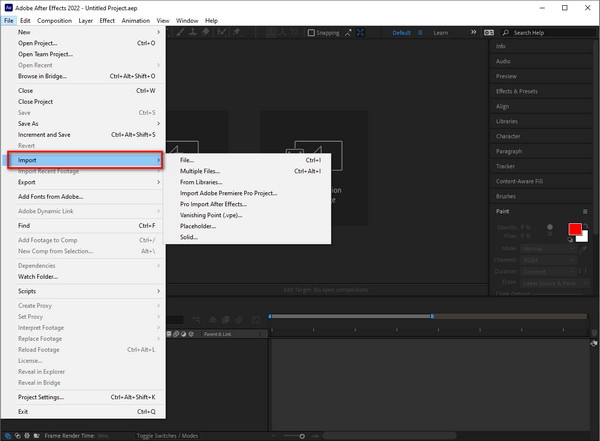Image resolution: width=600 pixels, height=441 pixels.
Task: Open the paint Mode dropdown
Action: [548, 249]
